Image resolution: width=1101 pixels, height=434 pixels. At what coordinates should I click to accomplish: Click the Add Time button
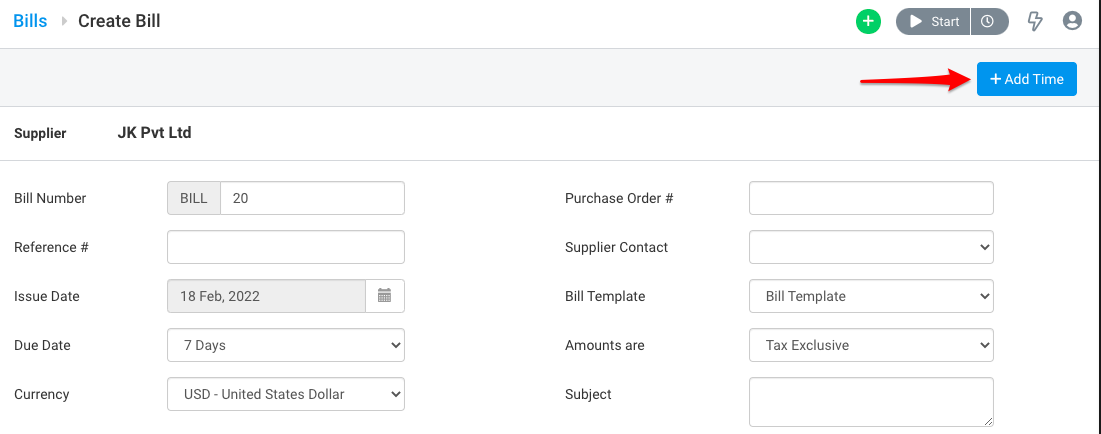1026,79
